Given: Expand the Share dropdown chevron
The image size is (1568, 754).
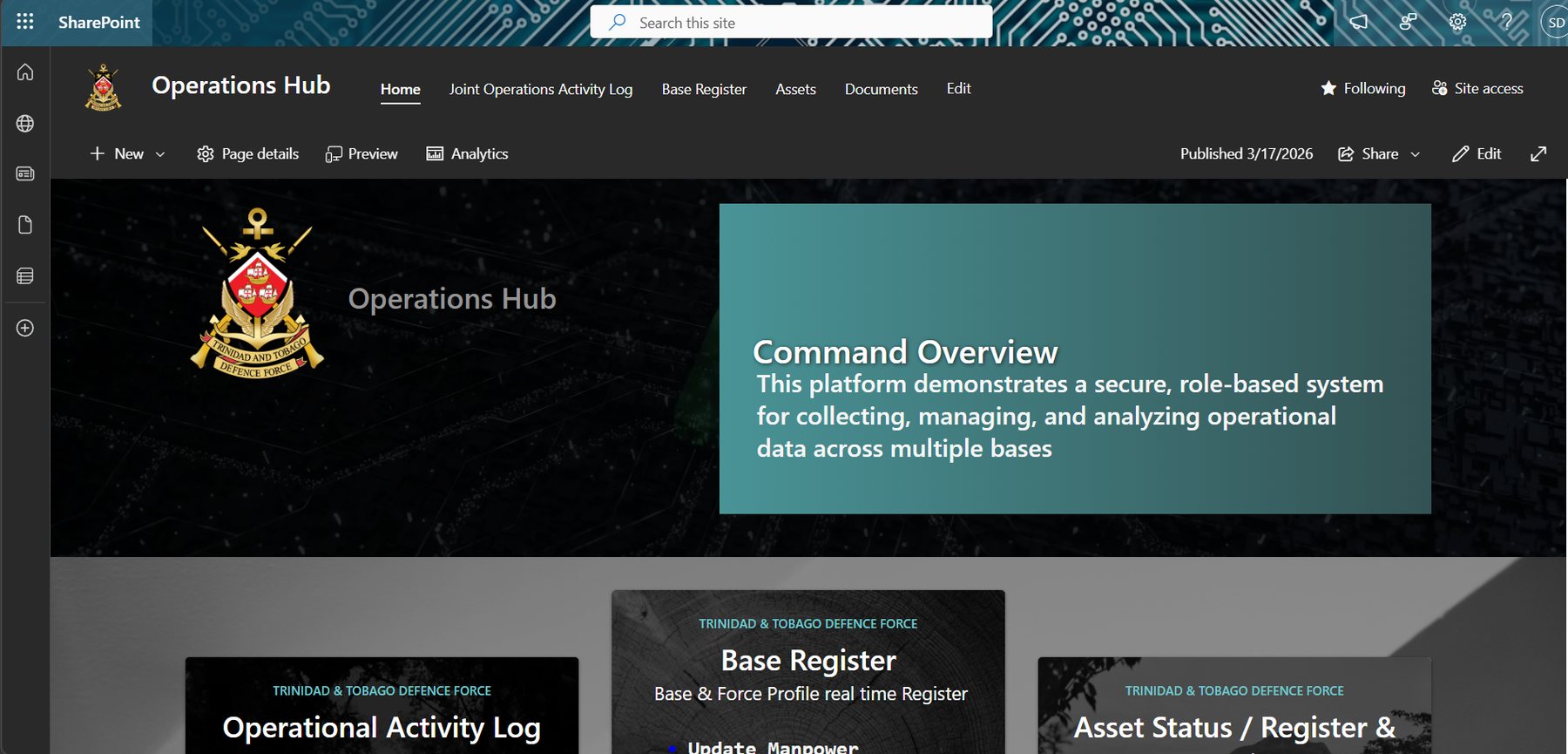Looking at the screenshot, I should pos(1416,154).
